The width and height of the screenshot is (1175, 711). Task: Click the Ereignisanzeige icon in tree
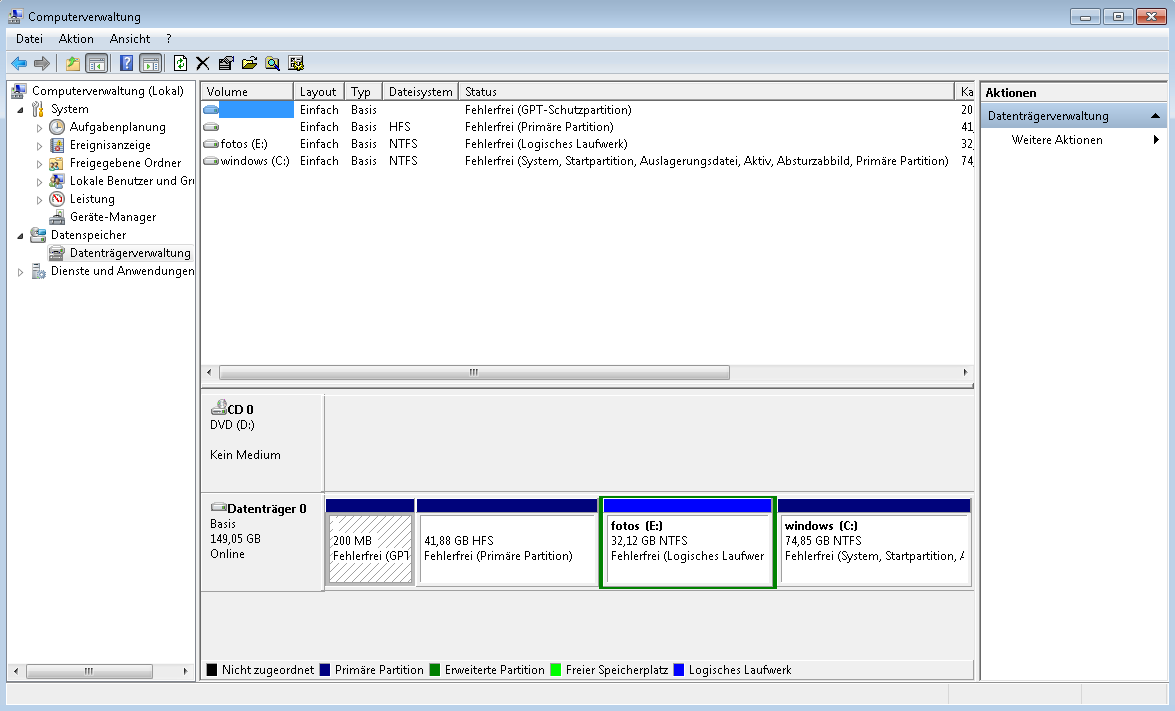tap(57, 145)
